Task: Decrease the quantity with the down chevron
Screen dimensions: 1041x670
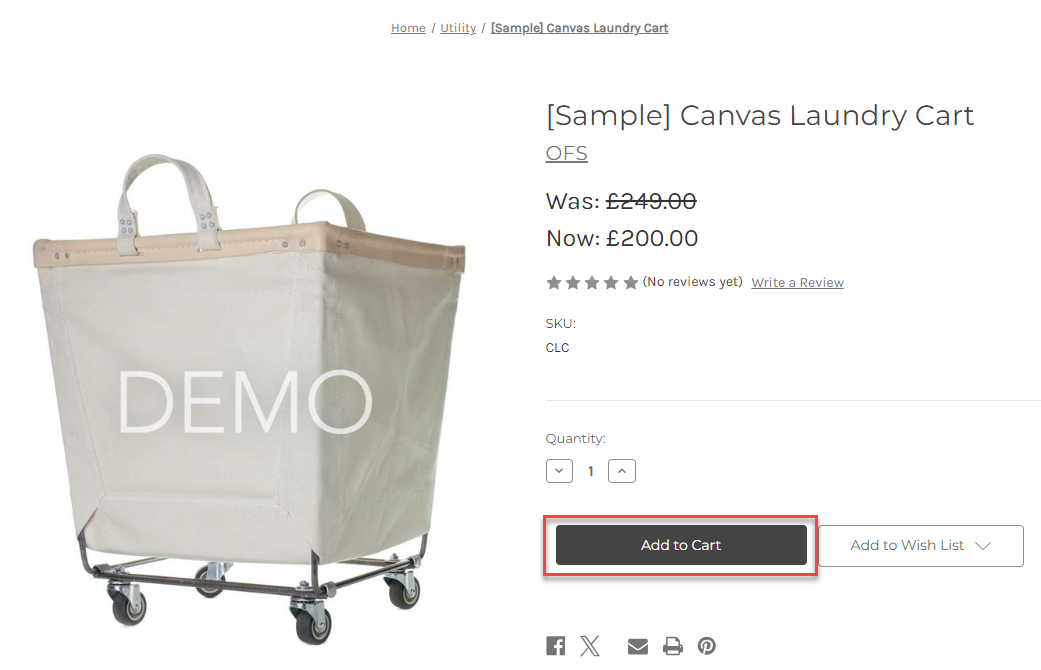Action: pos(559,470)
